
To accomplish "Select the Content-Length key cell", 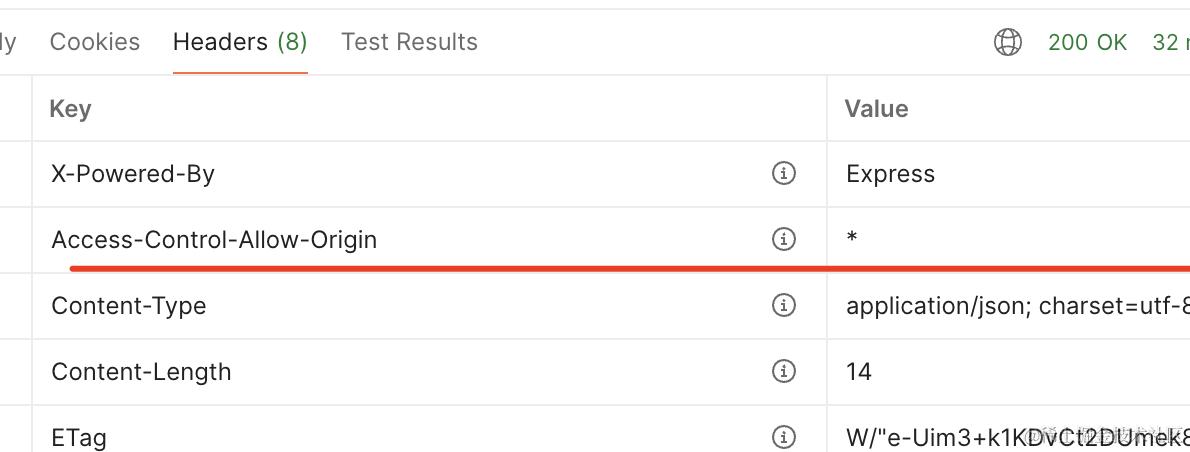I will click(141, 372).
